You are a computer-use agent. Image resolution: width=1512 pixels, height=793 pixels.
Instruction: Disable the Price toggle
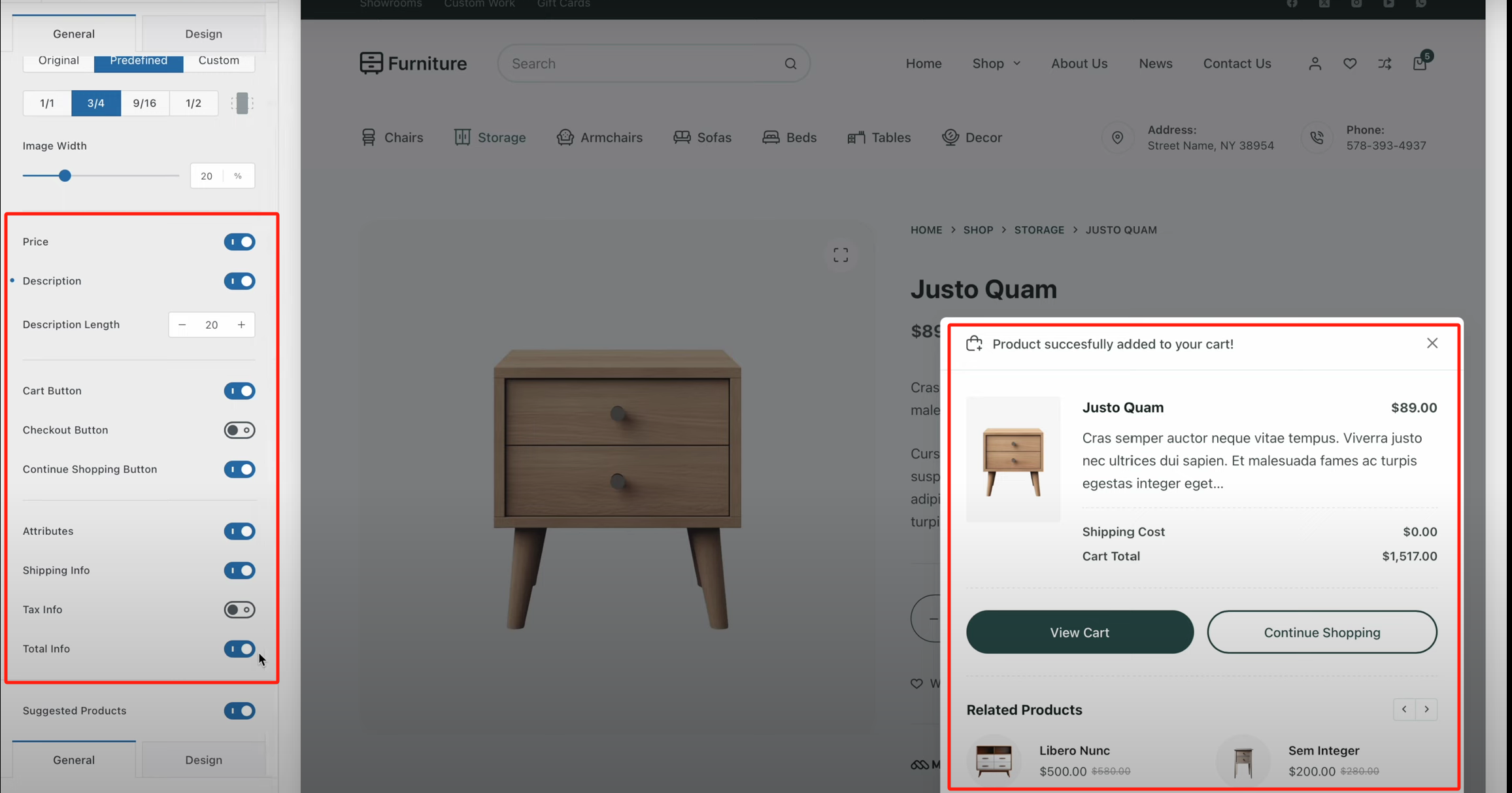[x=239, y=242]
